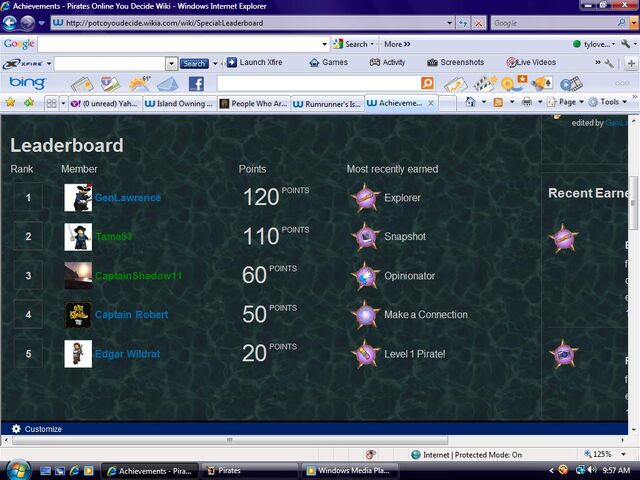Image resolution: width=640 pixels, height=480 pixels.
Task: Open Captain Robert member profile link
Action: coord(131,315)
